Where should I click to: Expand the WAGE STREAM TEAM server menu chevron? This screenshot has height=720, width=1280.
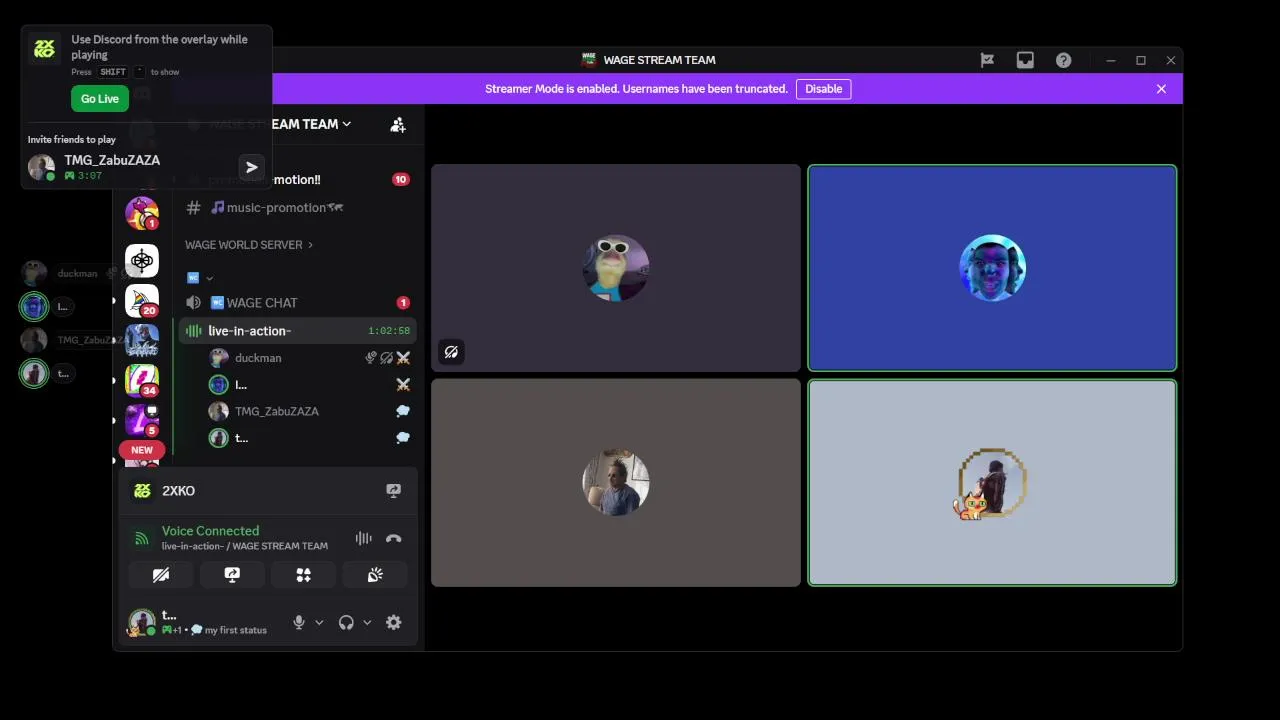347,124
